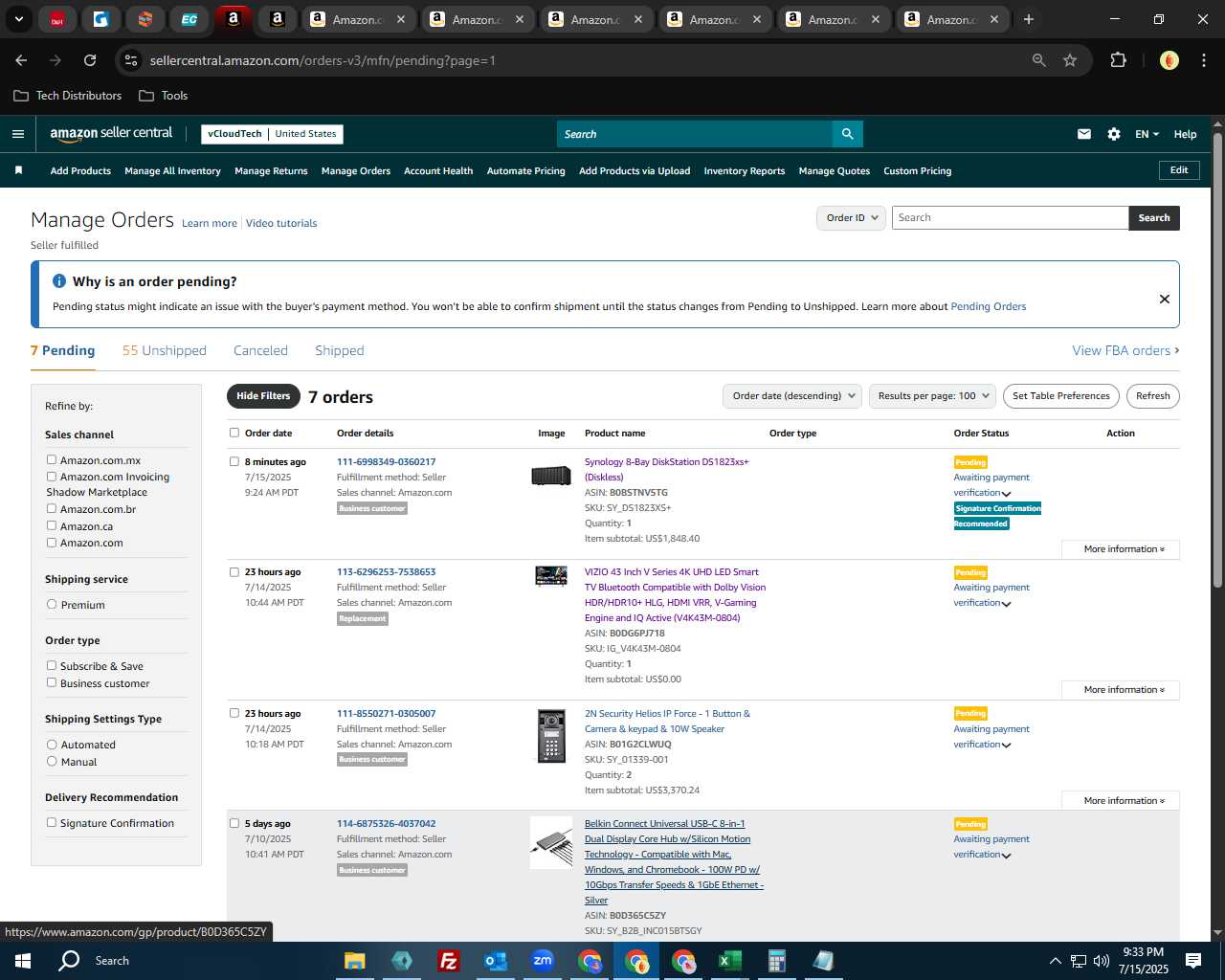Open the browser extensions puzzle icon

click(1118, 60)
